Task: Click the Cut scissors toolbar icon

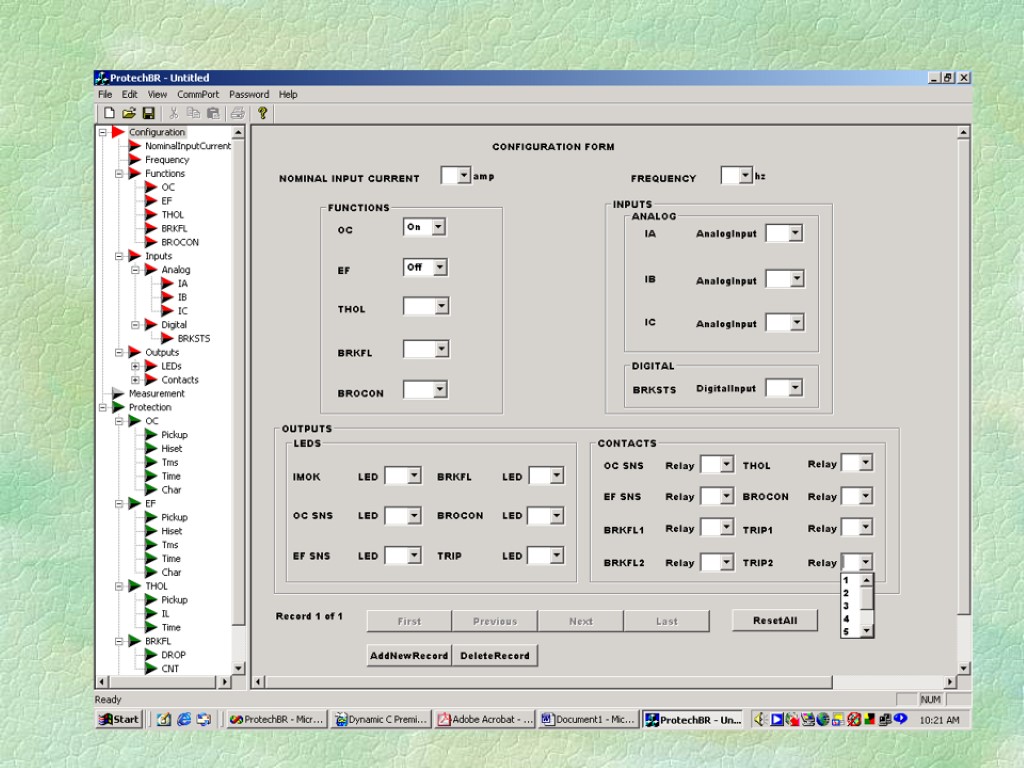Action: [x=174, y=114]
